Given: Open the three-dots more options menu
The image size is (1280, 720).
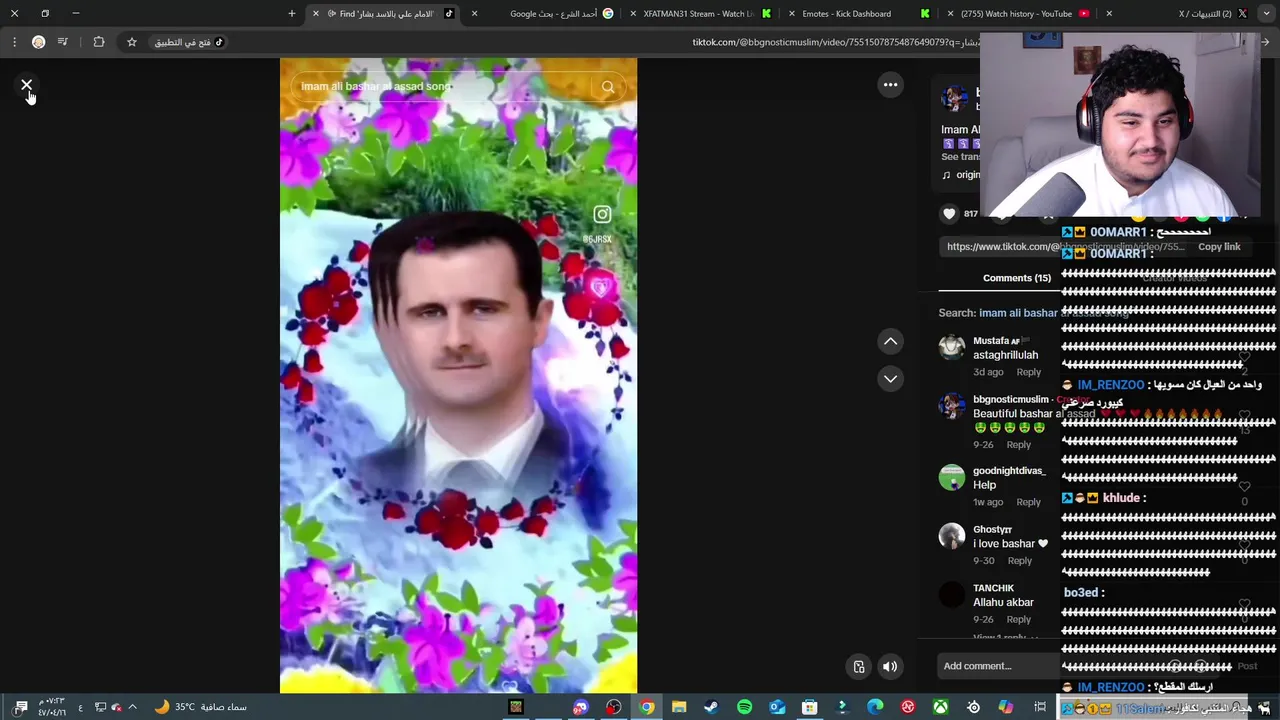Looking at the screenshot, I should [890, 85].
